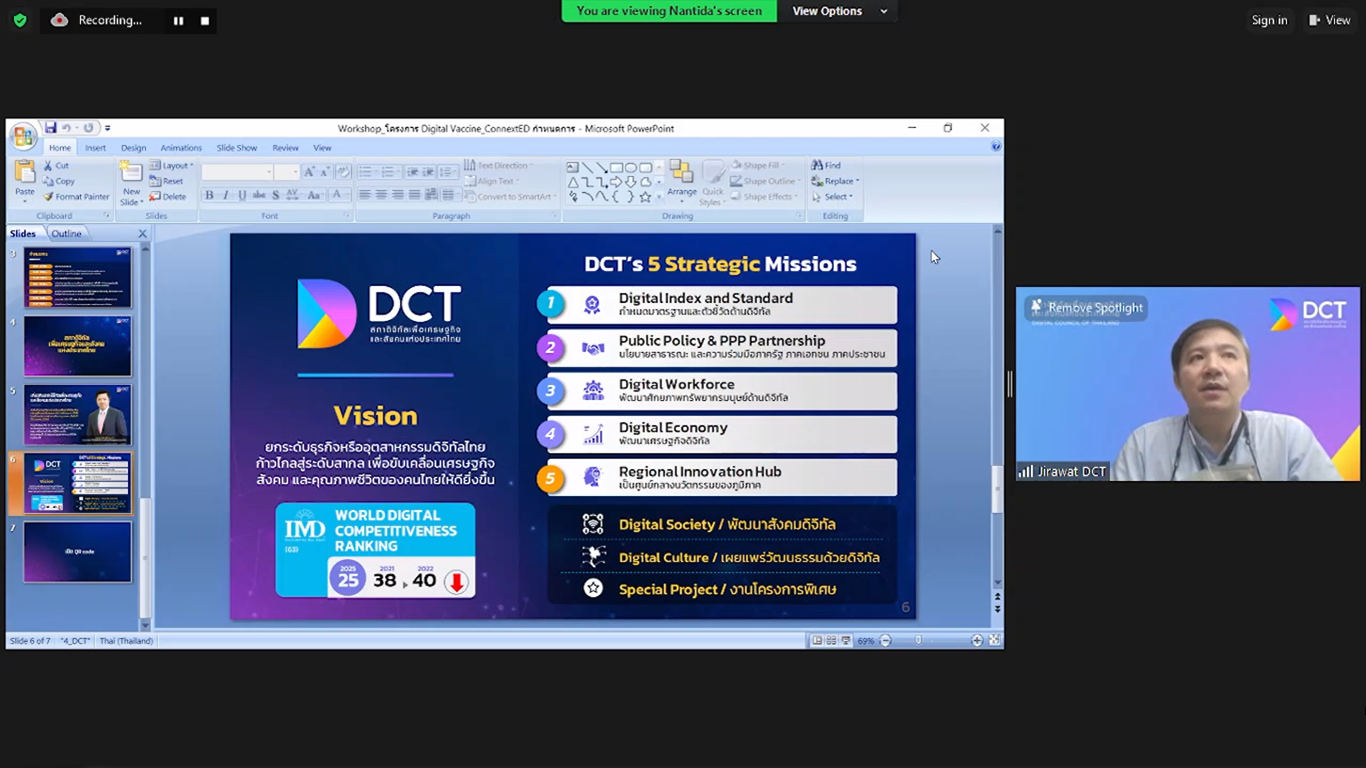Select the right arrow shape in gallery

(x=617, y=182)
